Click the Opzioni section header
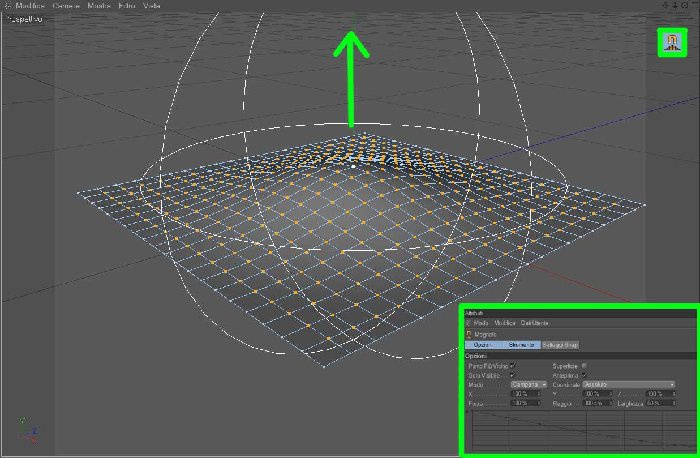Image resolution: width=700 pixels, height=458 pixels. [x=580, y=356]
